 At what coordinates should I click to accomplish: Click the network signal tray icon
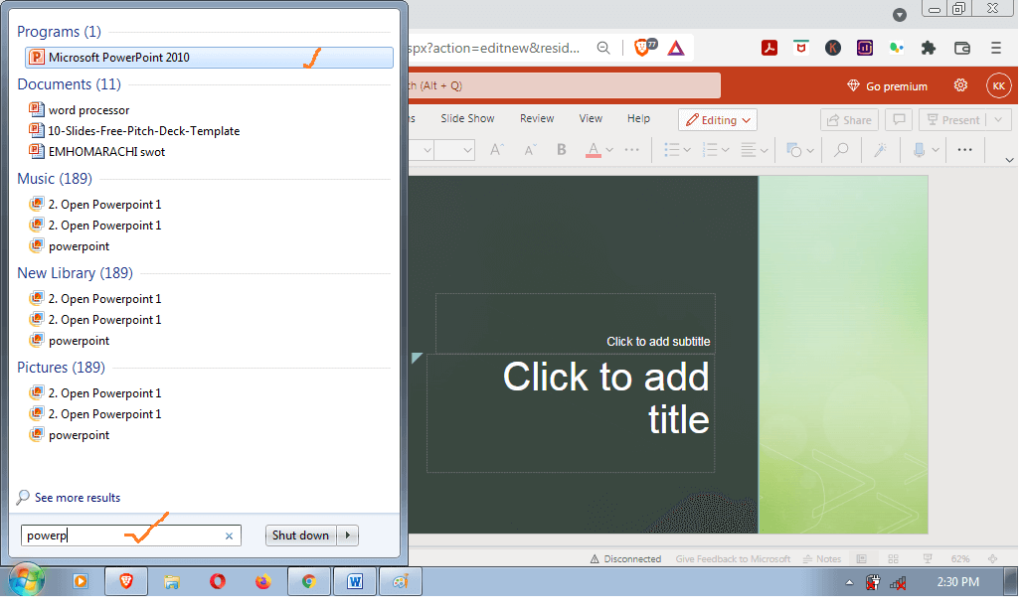(x=898, y=583)
